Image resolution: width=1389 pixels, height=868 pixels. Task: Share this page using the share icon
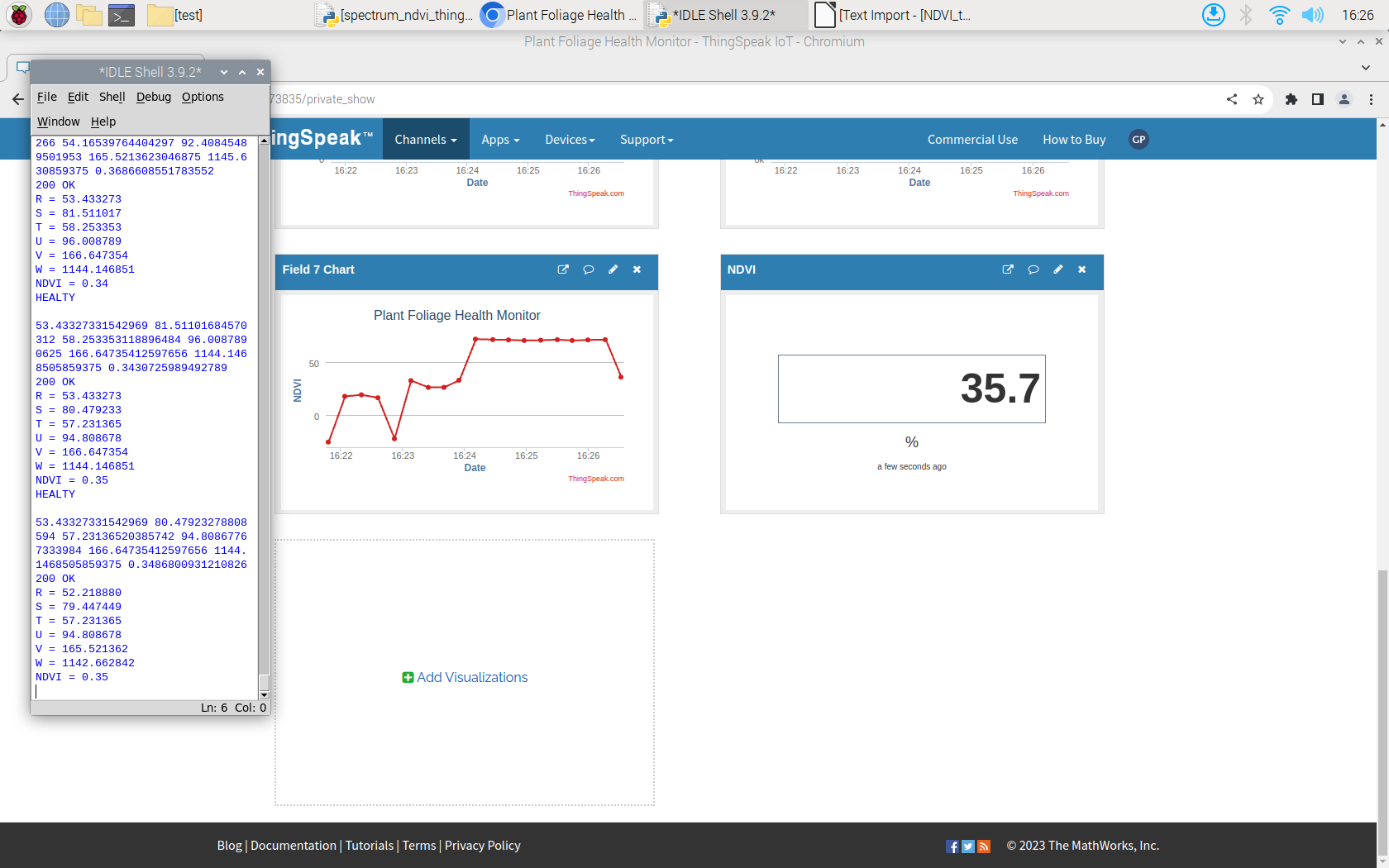click(1232, 99)
